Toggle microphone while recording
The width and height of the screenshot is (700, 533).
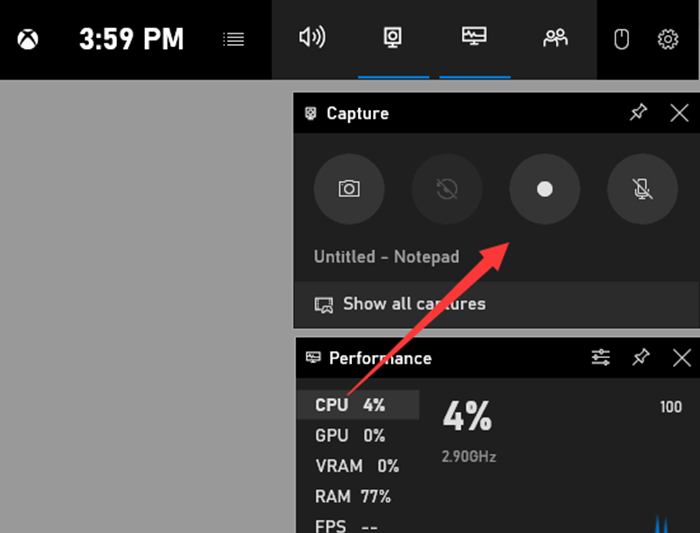[643, 189]
